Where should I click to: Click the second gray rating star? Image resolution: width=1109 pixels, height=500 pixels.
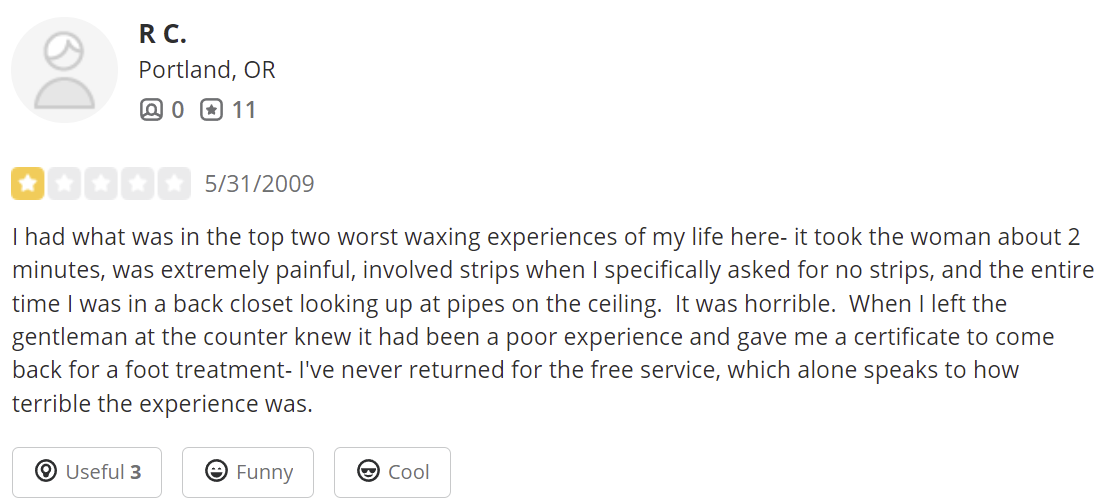pos(64,184)
